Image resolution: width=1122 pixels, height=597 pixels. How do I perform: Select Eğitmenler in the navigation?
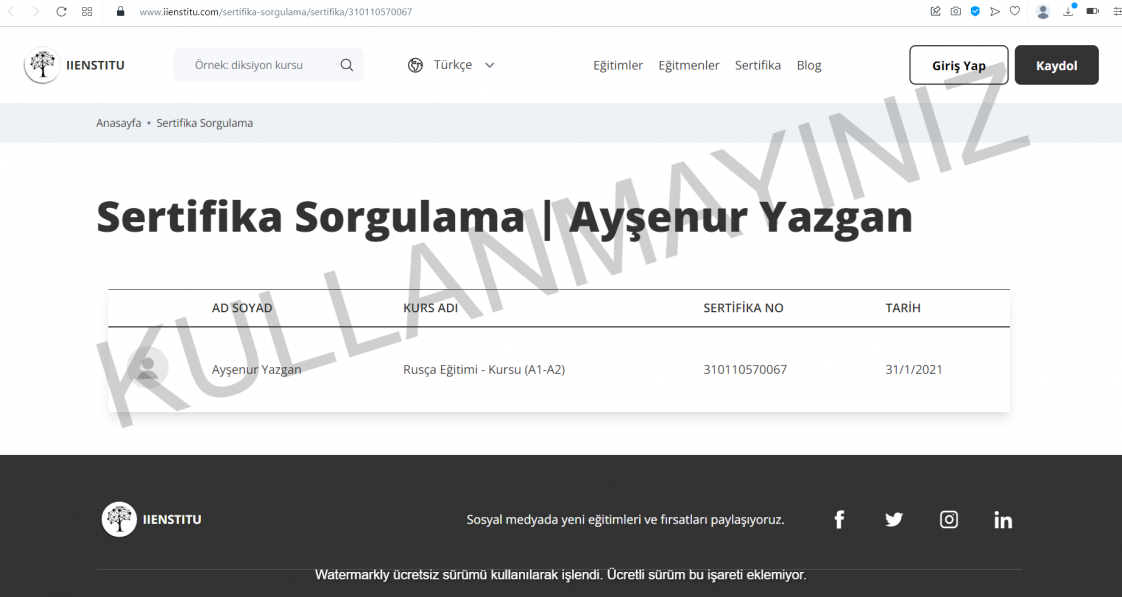689,64
